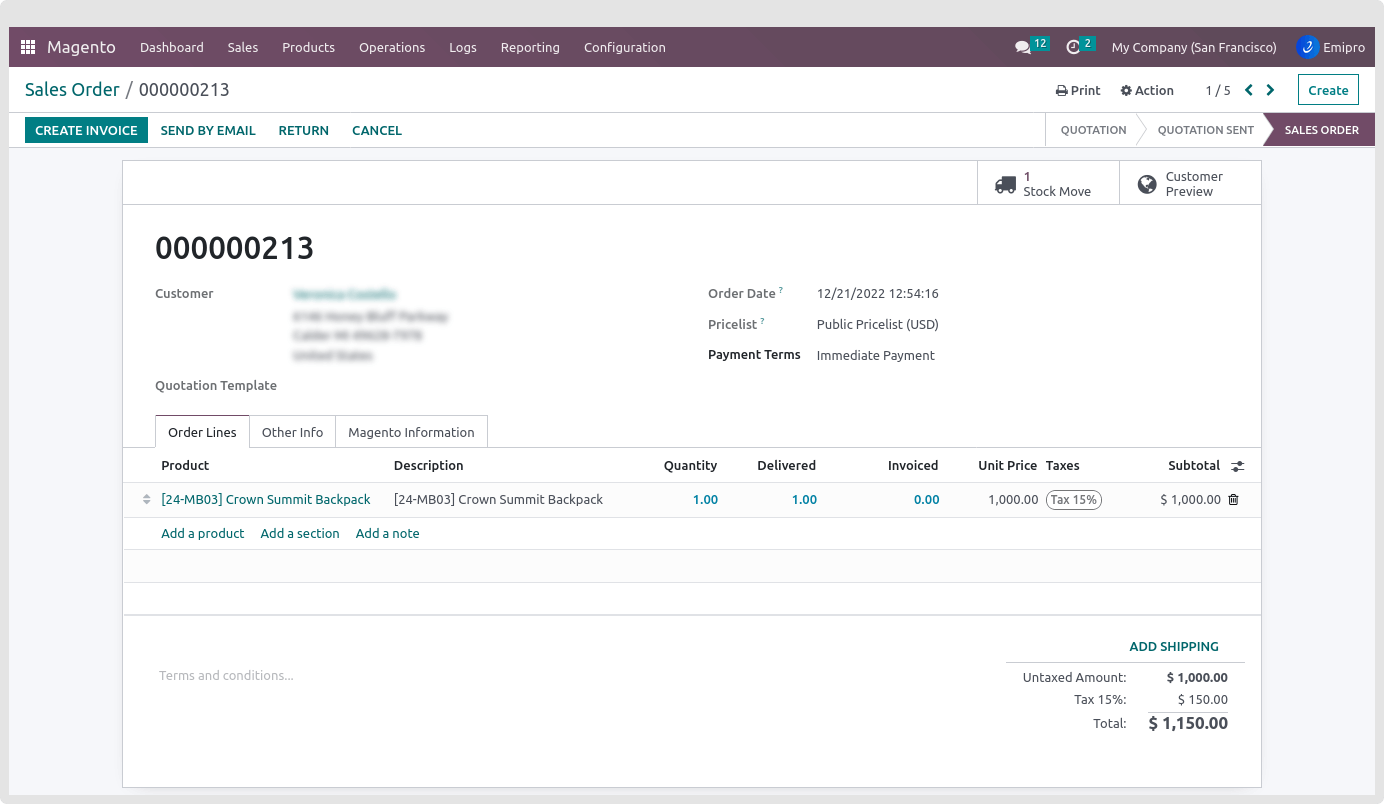
Task: Switch to the Magento Information tab
Action: 411,432
